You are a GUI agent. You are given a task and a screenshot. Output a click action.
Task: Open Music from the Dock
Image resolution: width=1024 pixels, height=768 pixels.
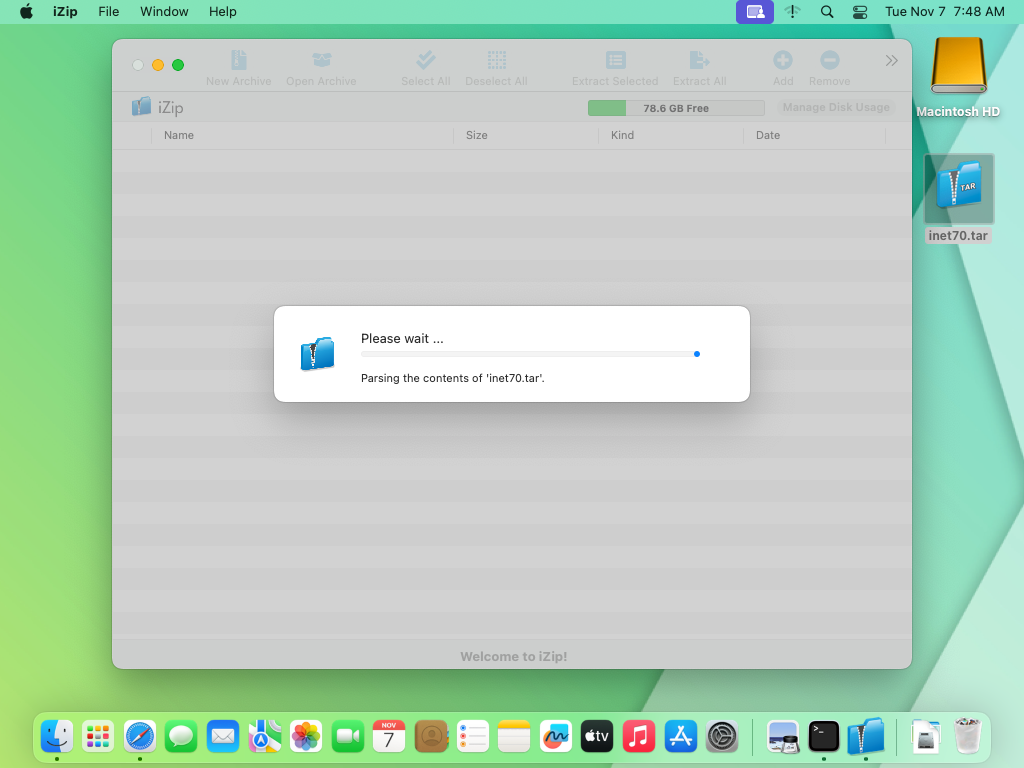639,737
